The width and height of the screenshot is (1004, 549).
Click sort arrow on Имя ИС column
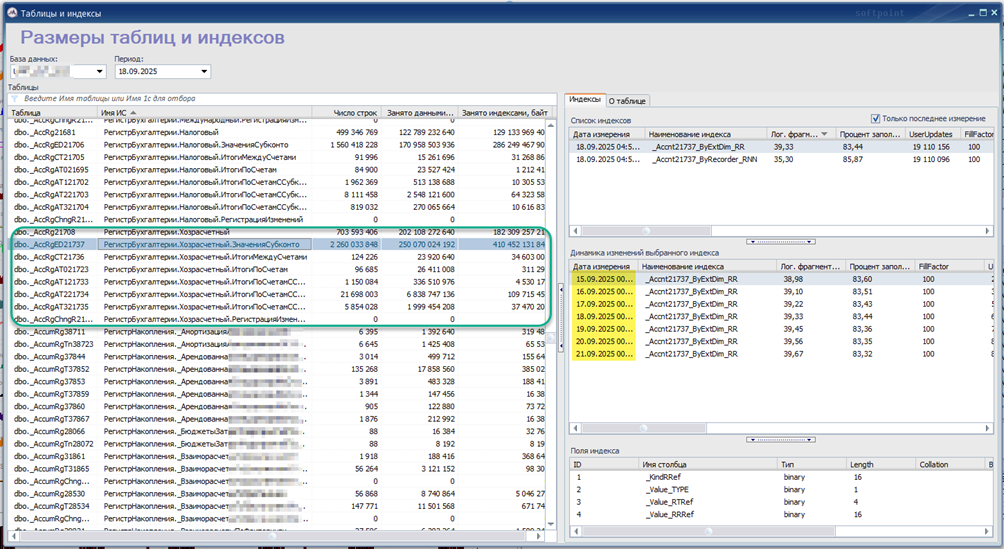pos(133,112)
